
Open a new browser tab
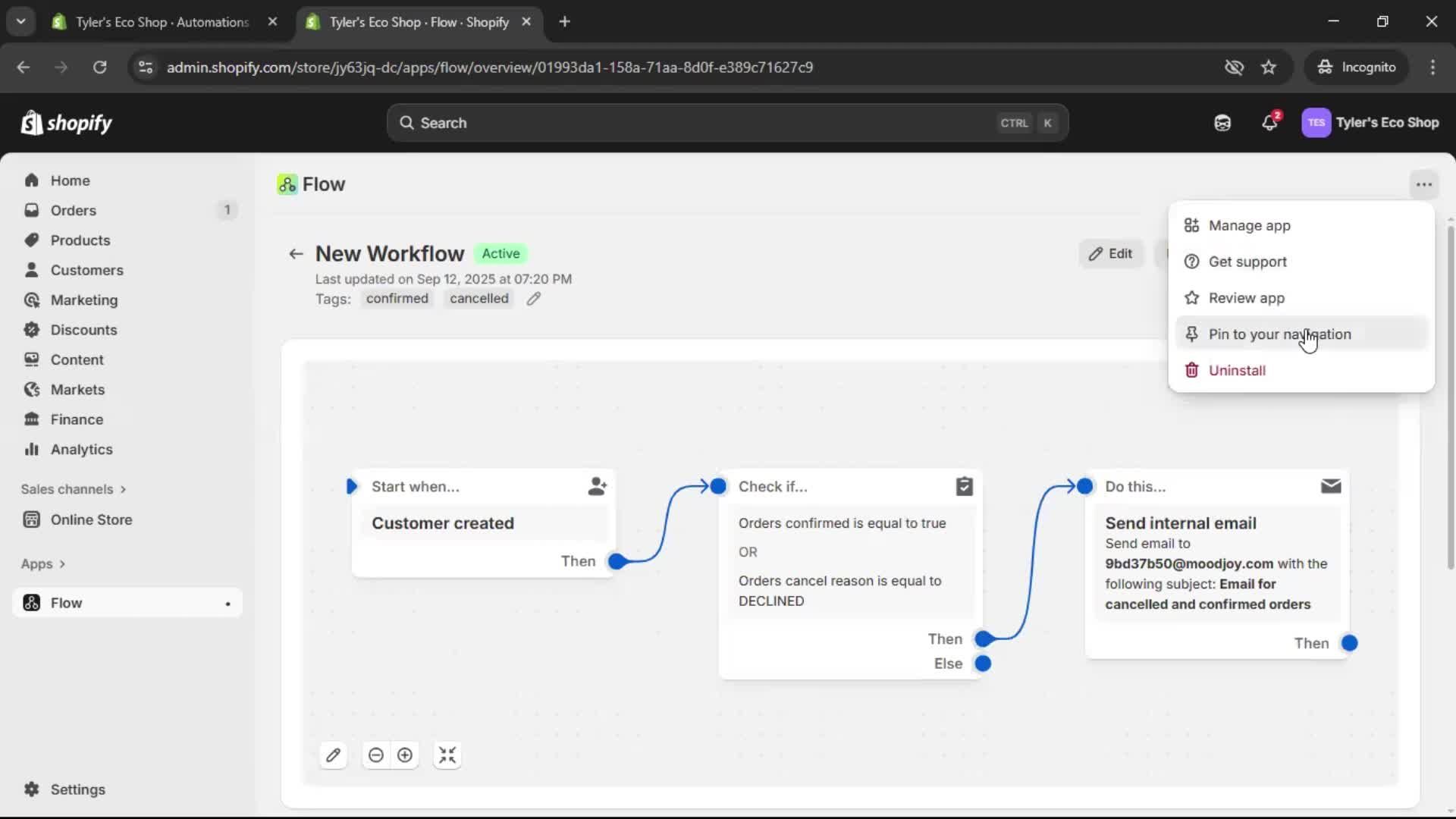pyautogui.click(x=564, y=22)
